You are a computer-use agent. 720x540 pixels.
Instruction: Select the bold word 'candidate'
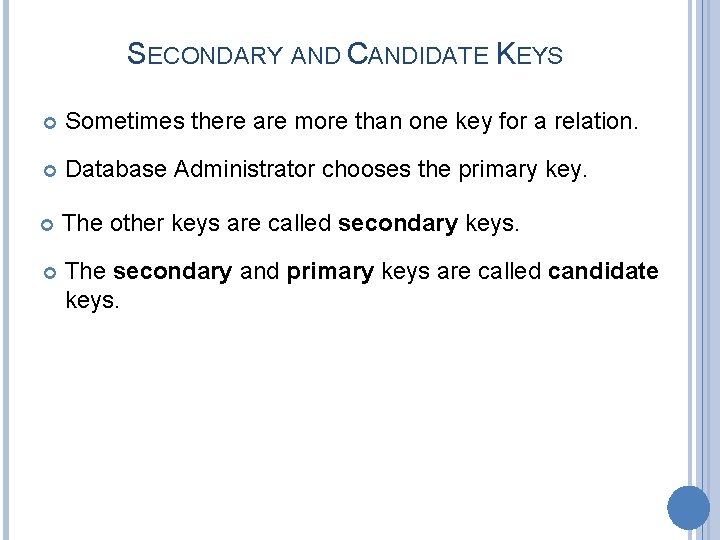tap(603, 272)
